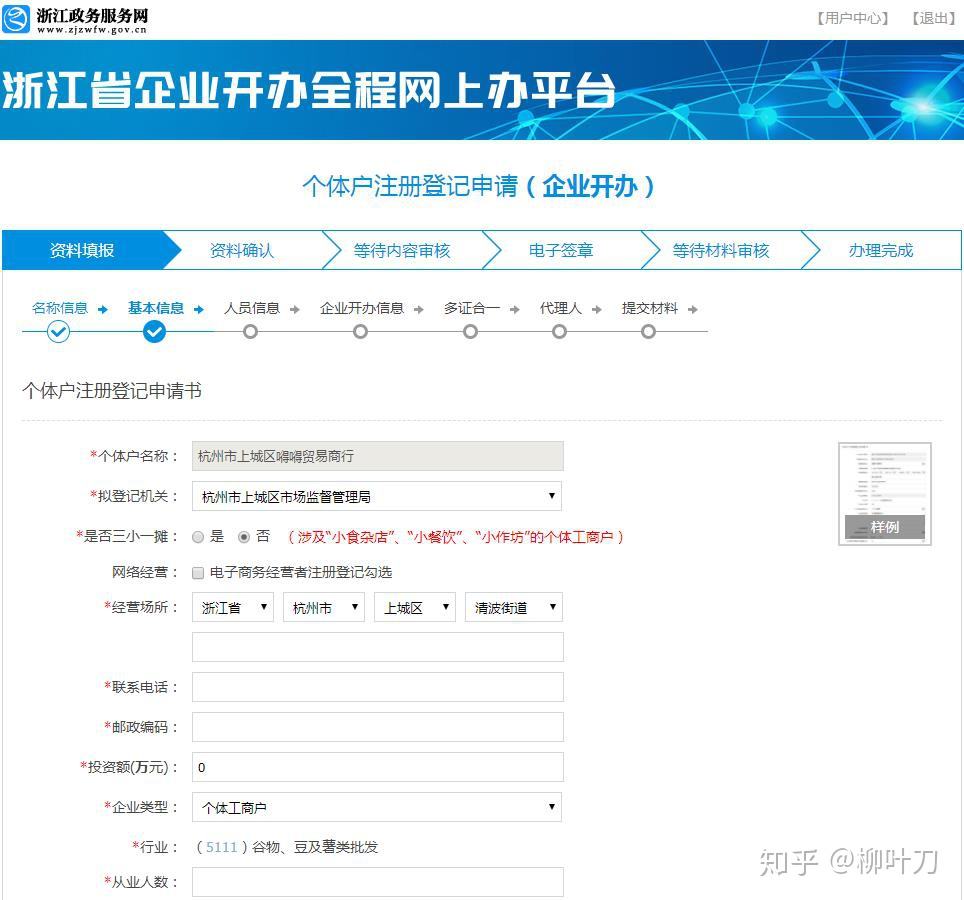
Task: Click the 基本信息 checkmark step icon
Action: pos(154,332)
